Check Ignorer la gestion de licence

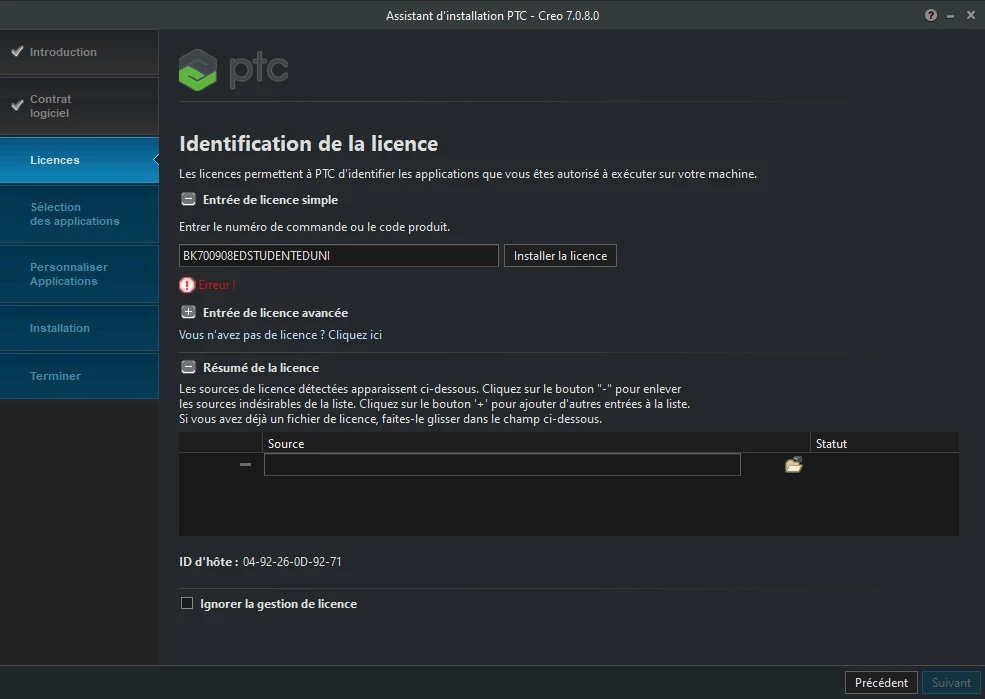pos(187,603)
